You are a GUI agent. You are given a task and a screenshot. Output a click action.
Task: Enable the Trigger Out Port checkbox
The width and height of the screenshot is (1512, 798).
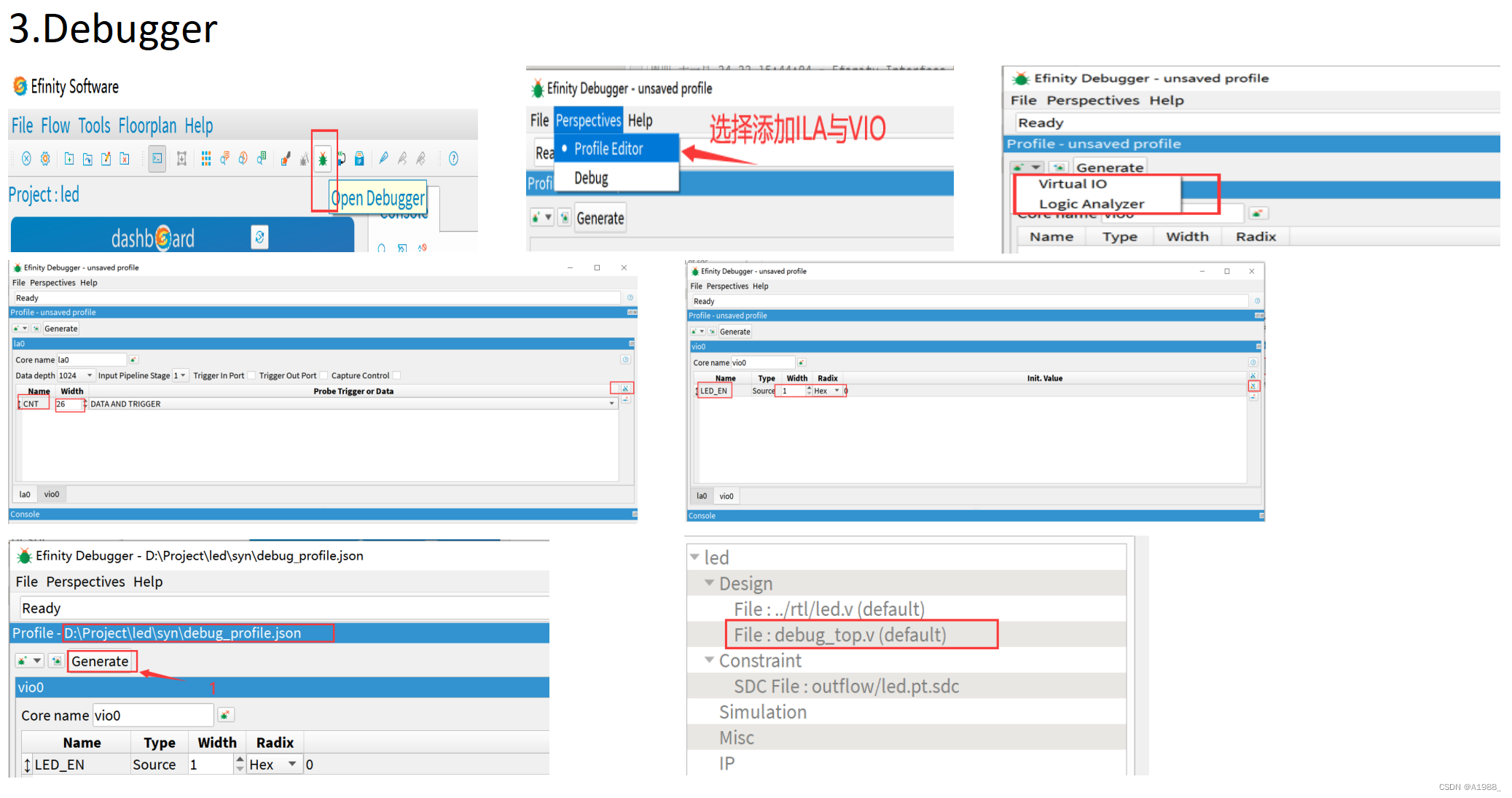pos(324,376)
